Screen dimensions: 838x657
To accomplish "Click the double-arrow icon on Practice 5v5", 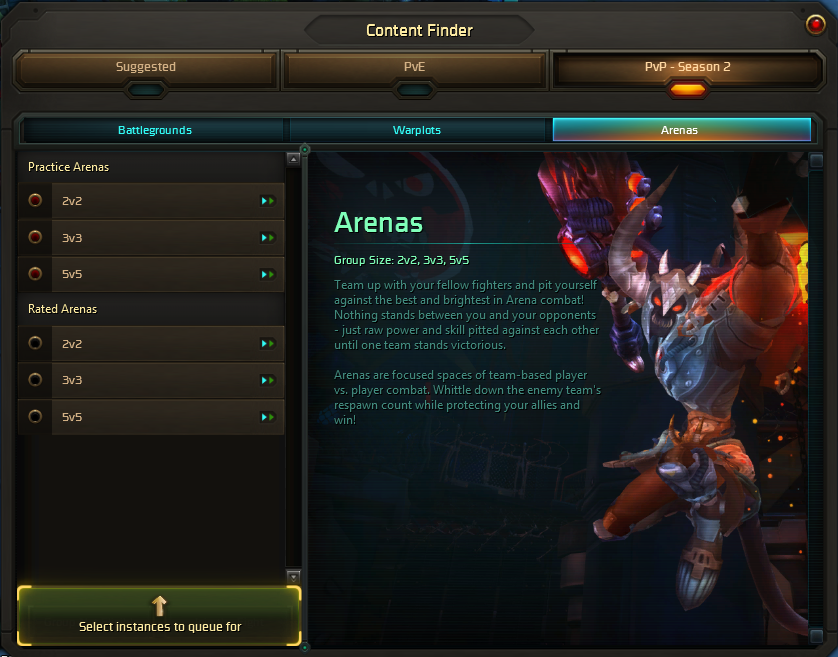I will (268, 274).
